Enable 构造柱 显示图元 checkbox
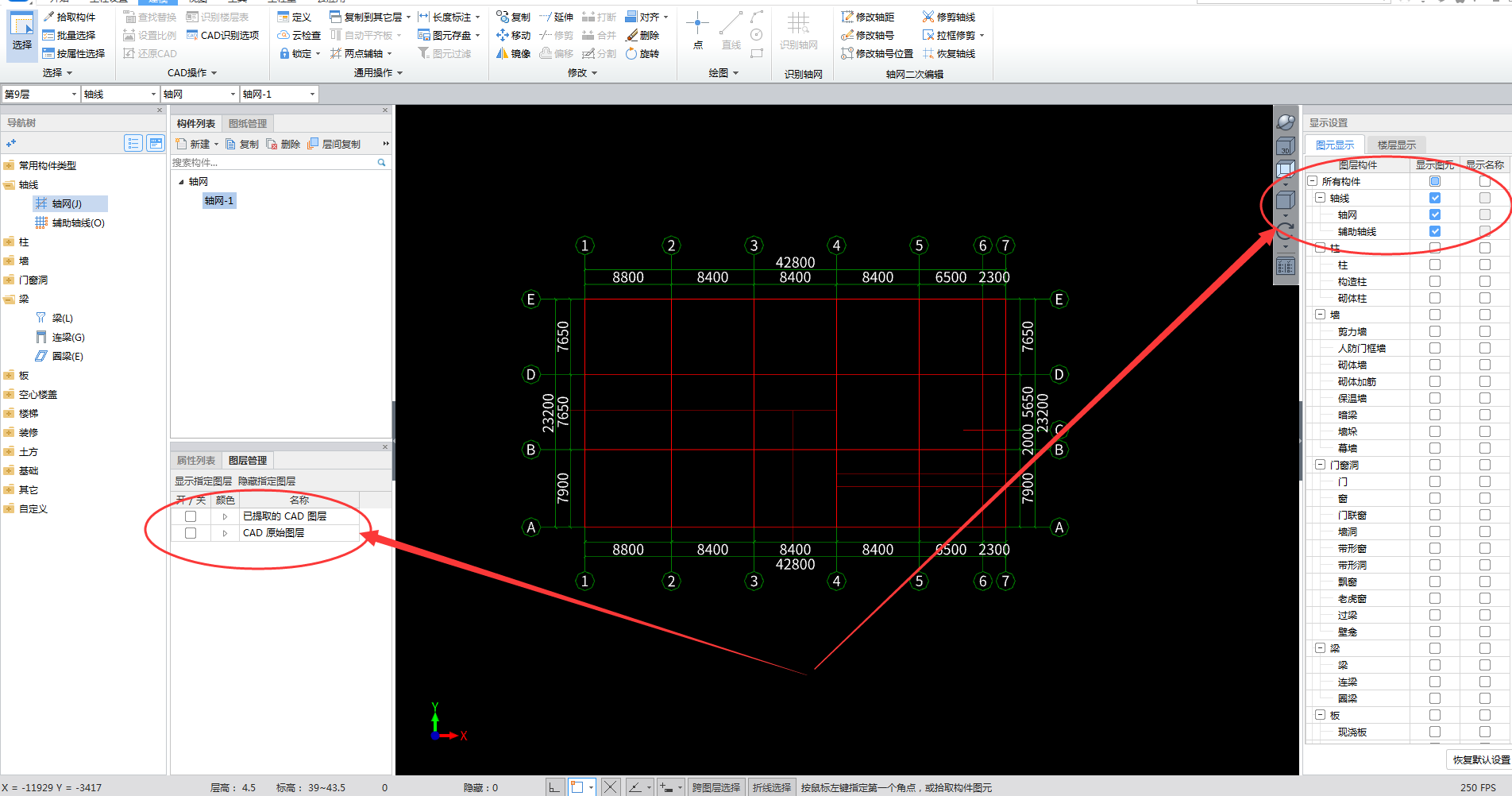Viewport: 1512px width, 796px height. [x=1435, y=281]
